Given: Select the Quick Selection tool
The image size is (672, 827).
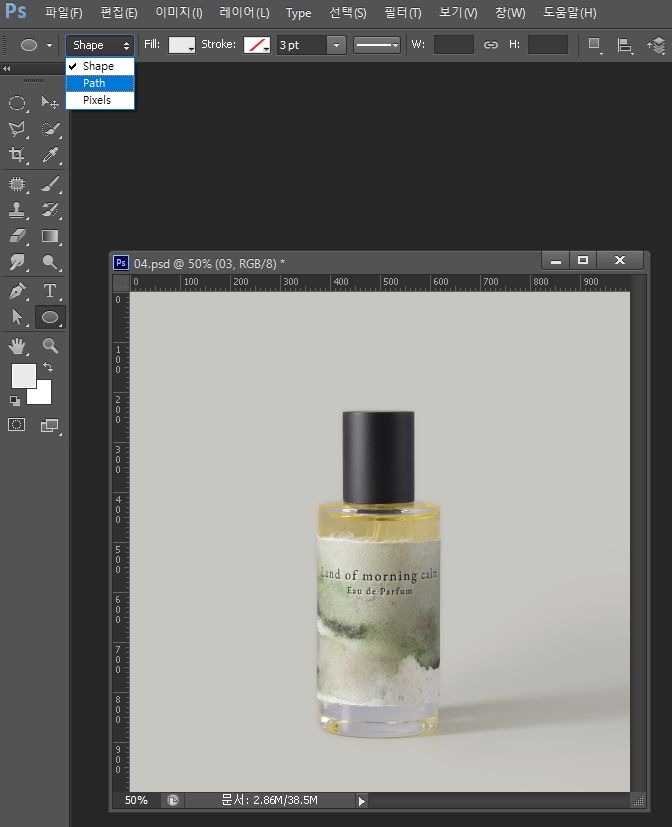Looking at the screenshot, I should (50, 129).
